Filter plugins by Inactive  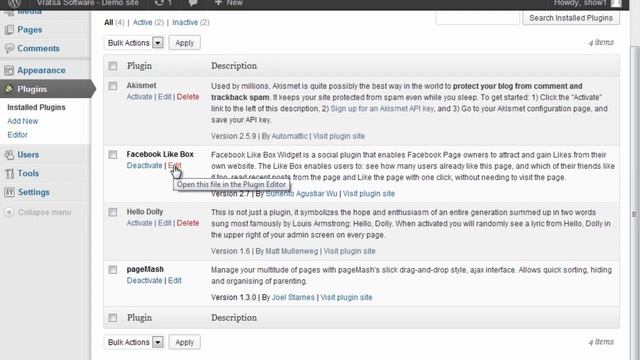tap(185, 22)
